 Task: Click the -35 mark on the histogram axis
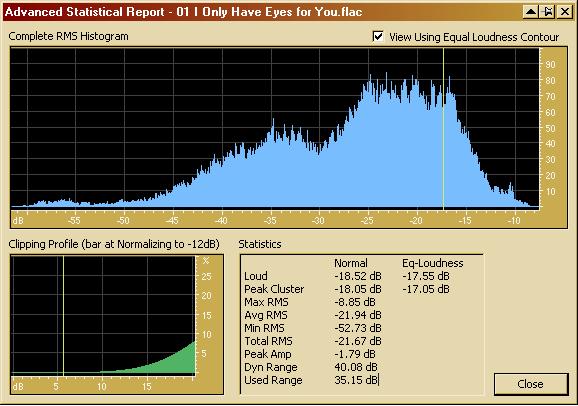coord(270,221)
